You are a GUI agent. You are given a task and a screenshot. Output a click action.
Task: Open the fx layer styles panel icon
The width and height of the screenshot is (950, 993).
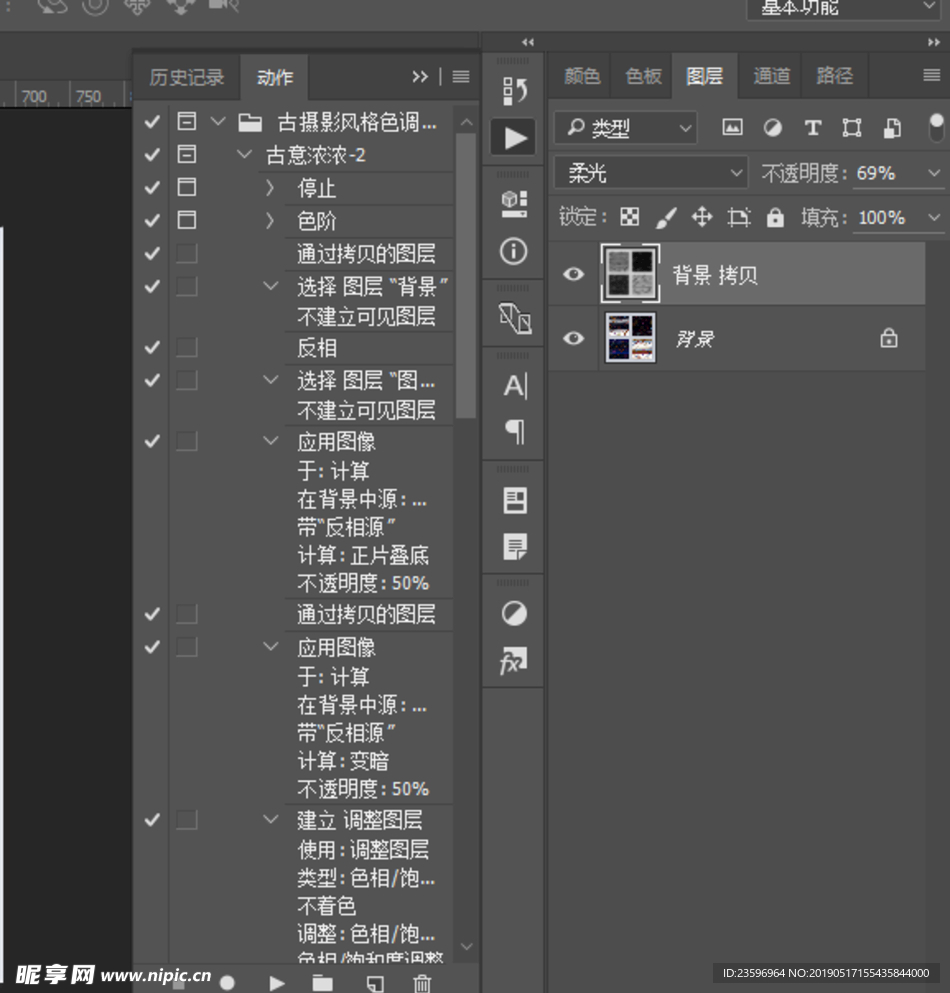(513, 660)
